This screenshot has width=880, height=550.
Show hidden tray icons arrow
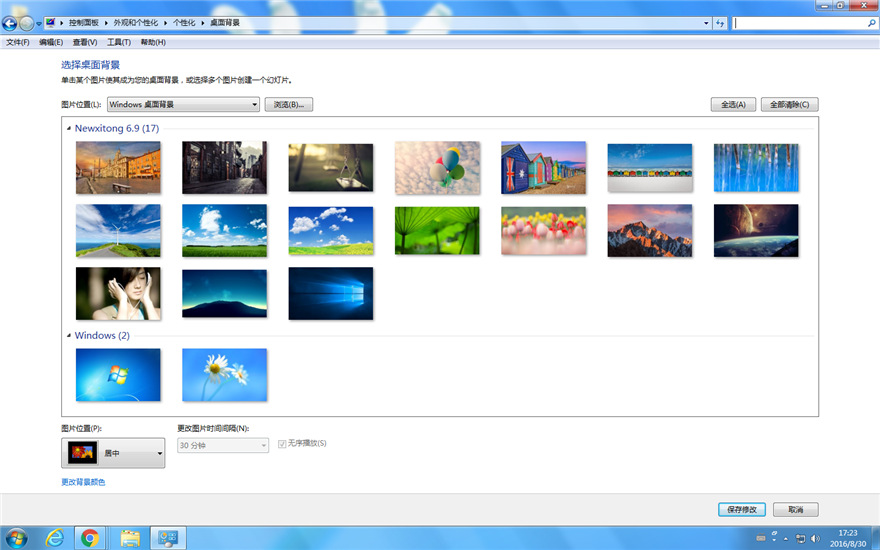coord(786,539)
